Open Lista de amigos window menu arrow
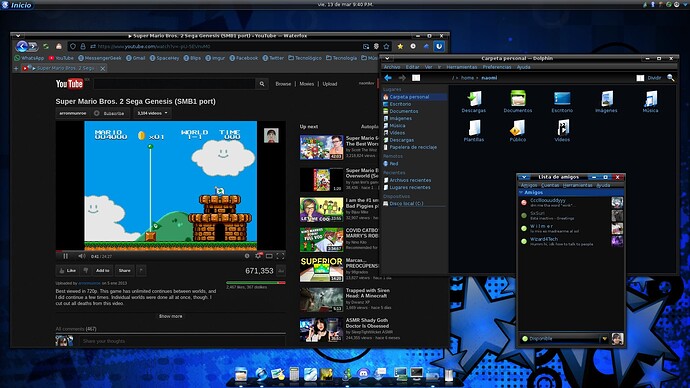The height and width of the screenshot is (388, 690). tap(524, 177)
